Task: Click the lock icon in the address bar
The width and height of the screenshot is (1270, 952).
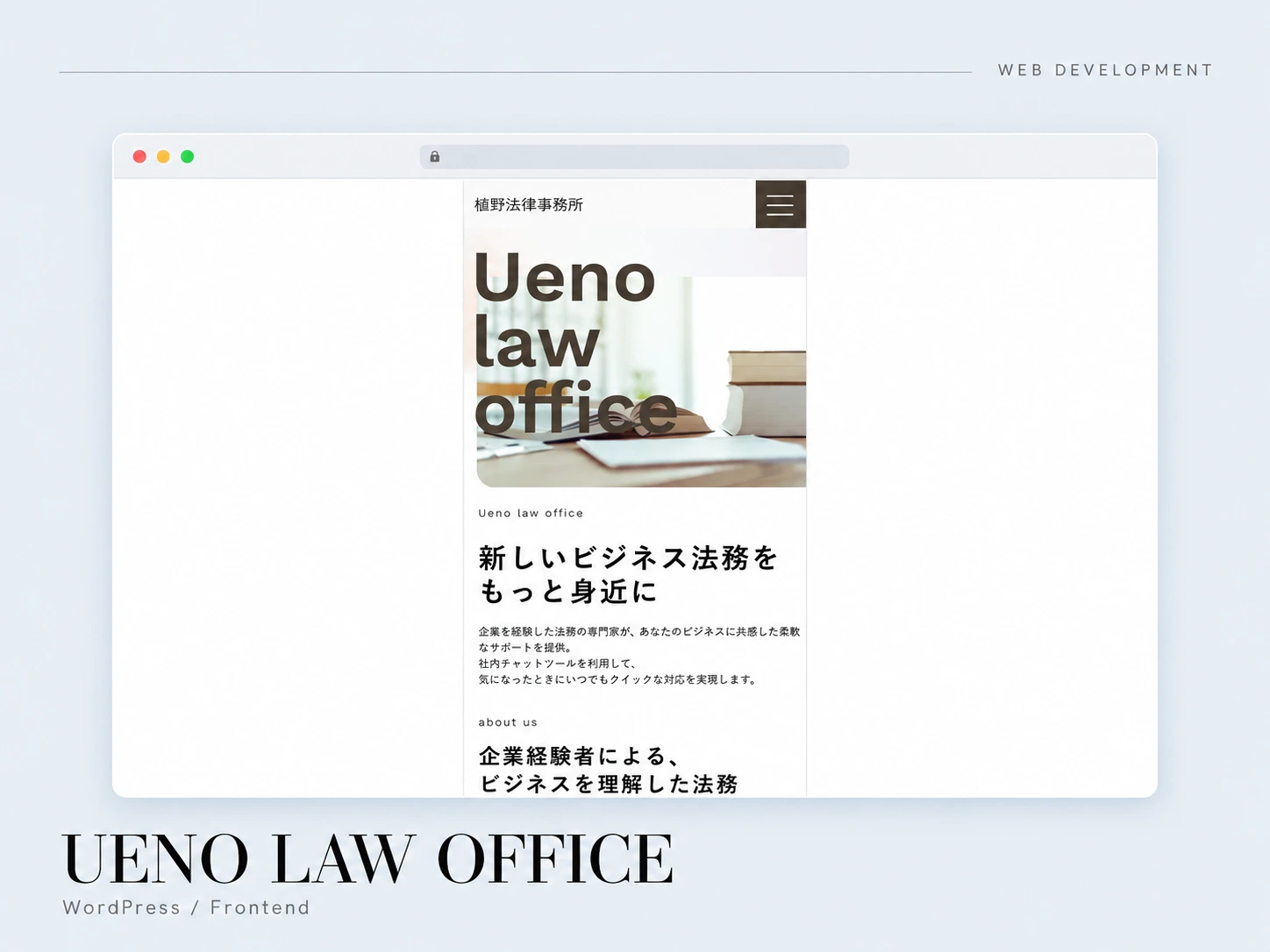Action: point(435,157)
